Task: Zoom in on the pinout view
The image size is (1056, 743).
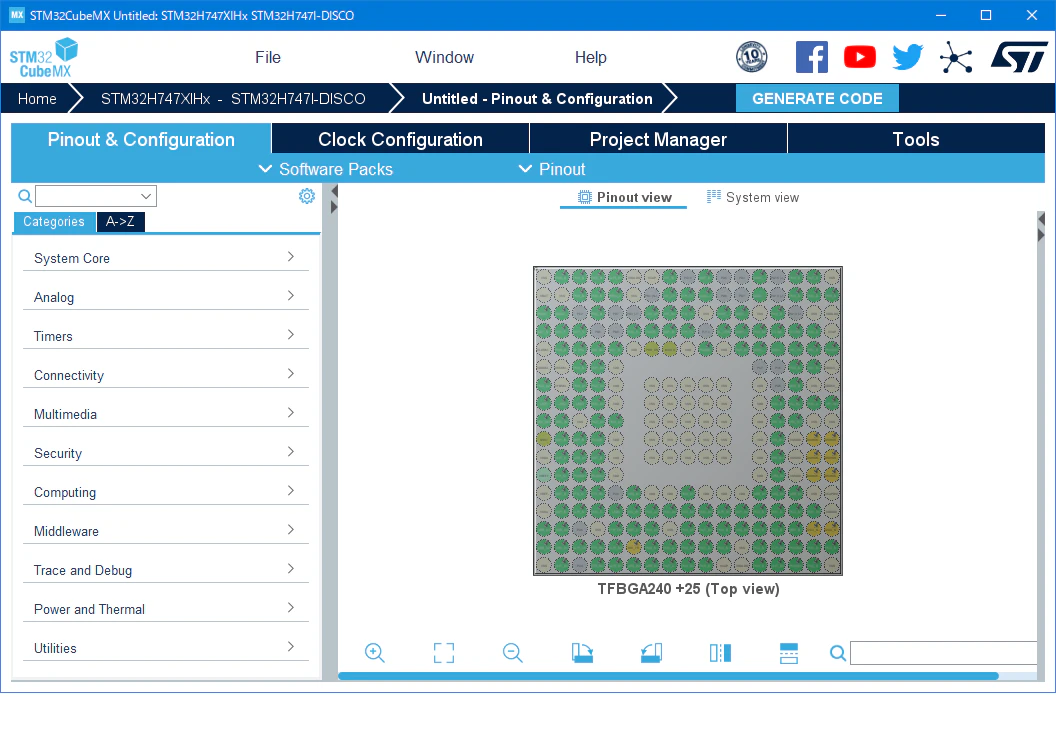Action: pos(374,653)
